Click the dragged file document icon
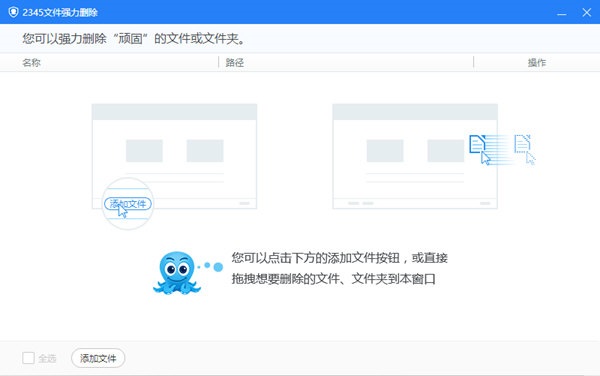This screenshot has height=376, width=600. click(477, 144)
